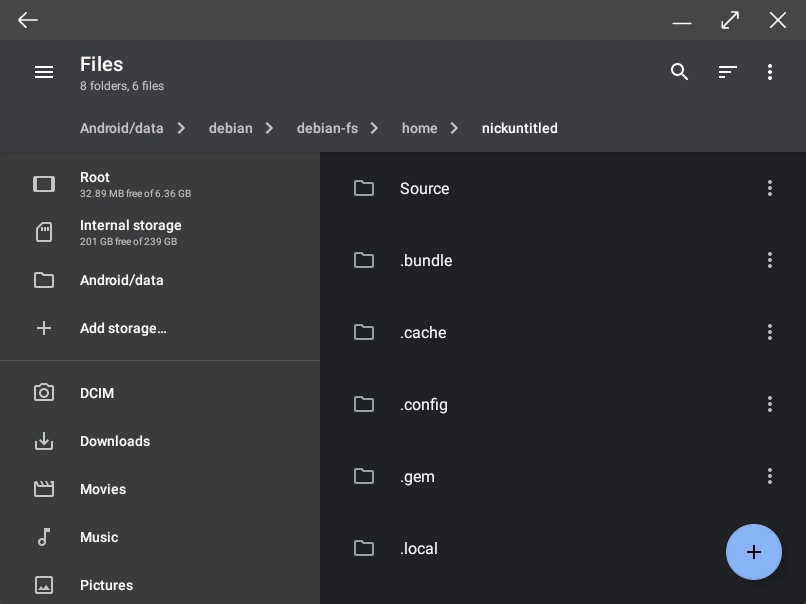Open Movies in sidebar
Viewport: 806px width, 604px height.
[160, 489]
